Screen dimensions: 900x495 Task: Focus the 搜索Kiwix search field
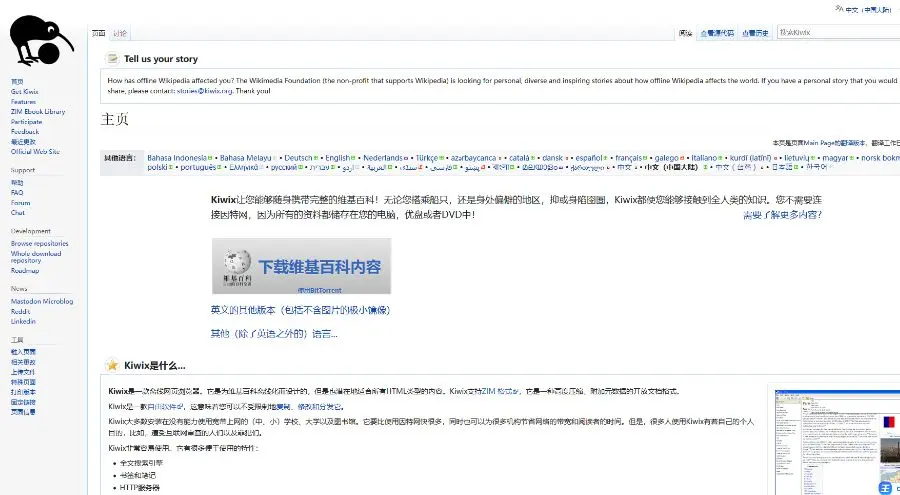(x=838, y=33)
